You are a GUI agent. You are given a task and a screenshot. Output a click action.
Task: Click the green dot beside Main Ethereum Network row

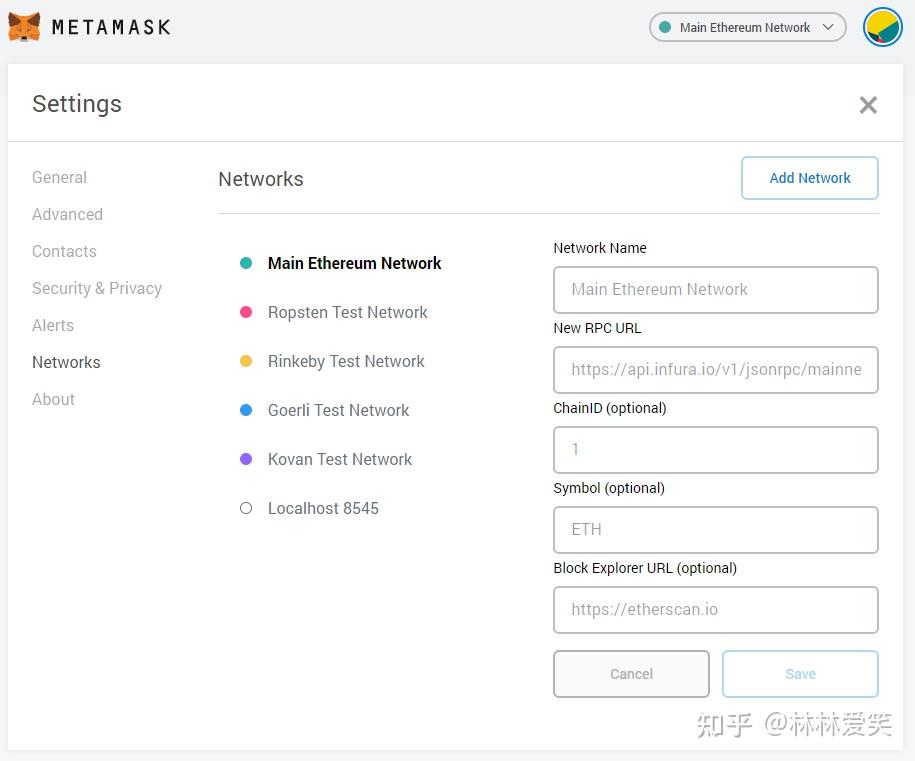pos(246,263)
